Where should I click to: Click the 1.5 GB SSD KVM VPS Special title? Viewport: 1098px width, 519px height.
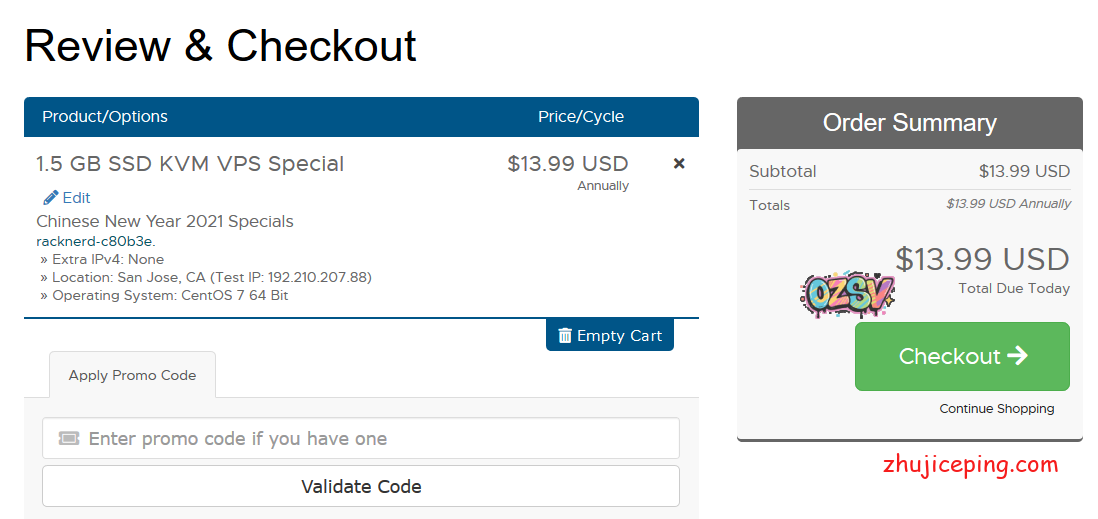(190, 164)
